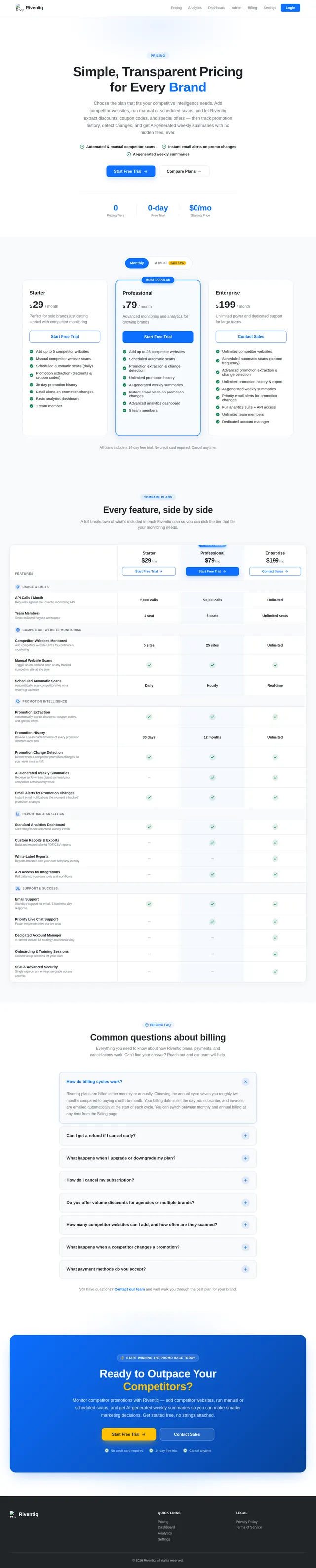Switch billing toggle to Monthly

click(x=137, y=263)
